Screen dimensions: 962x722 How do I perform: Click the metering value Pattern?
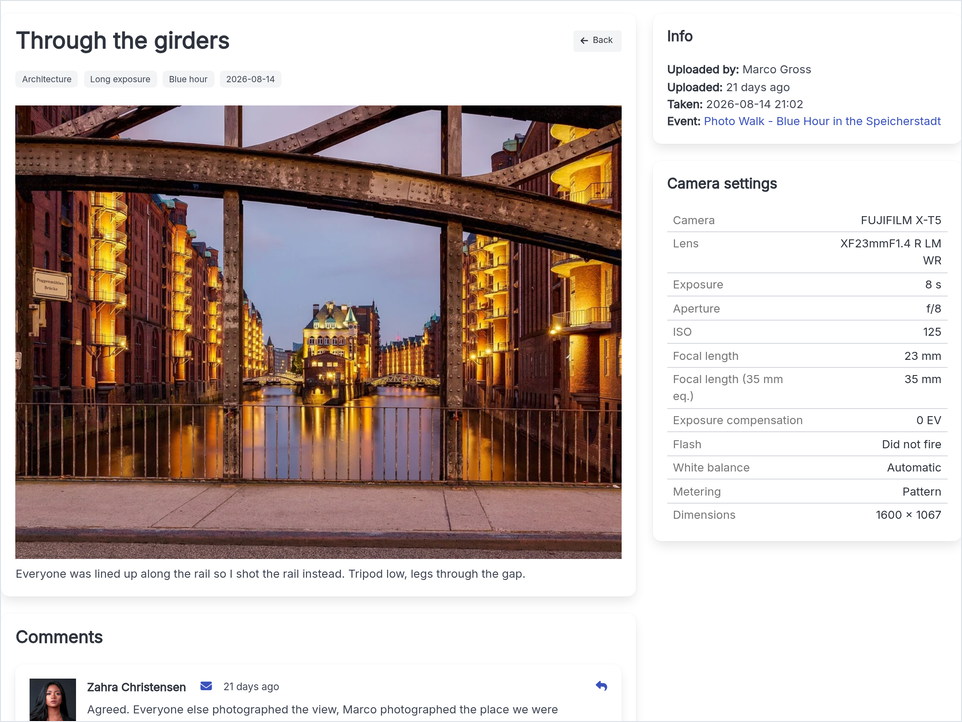[x=922, y=491]
